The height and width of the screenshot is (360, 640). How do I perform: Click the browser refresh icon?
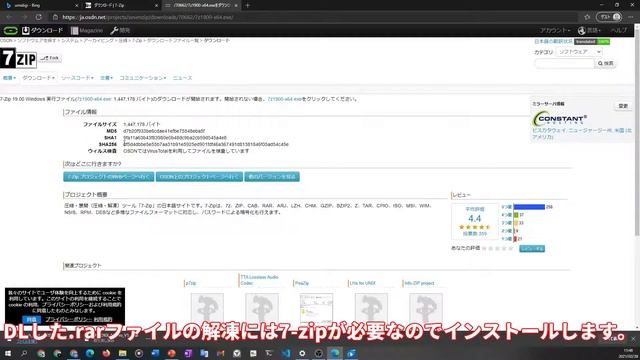(x=39, y=17)
